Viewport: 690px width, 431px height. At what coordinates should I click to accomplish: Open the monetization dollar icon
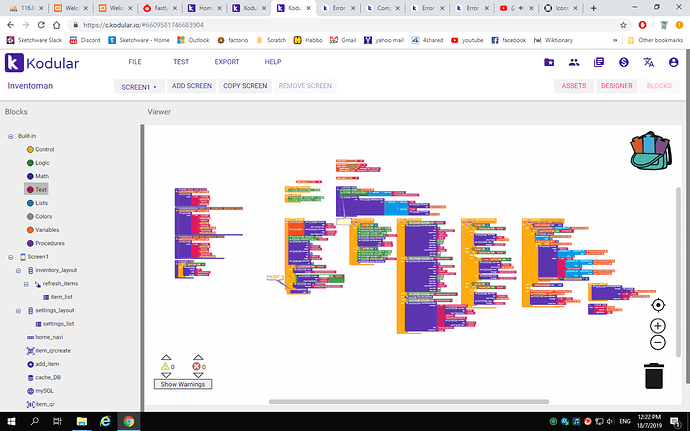click(x=624, y=63)
